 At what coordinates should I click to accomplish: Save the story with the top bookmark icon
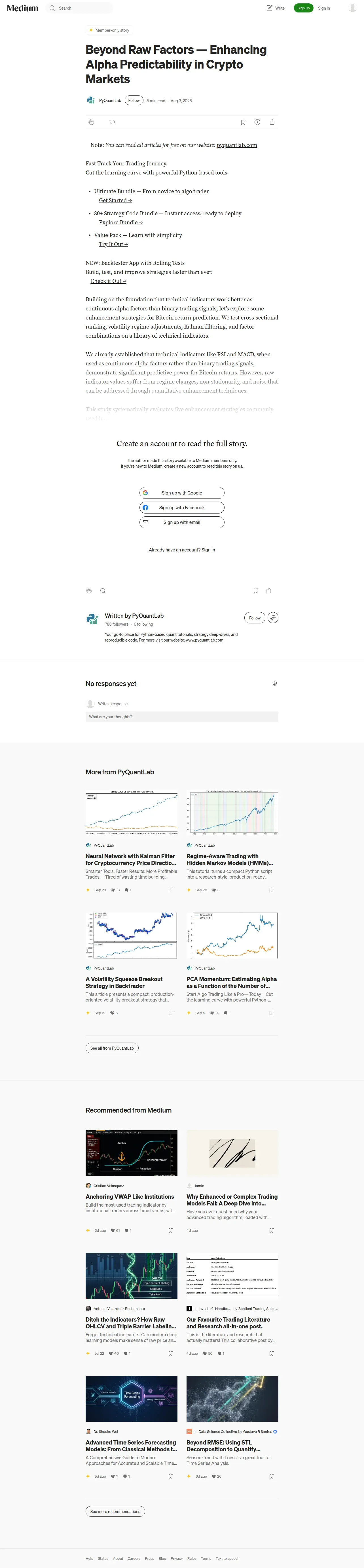(x=243, y=122)
